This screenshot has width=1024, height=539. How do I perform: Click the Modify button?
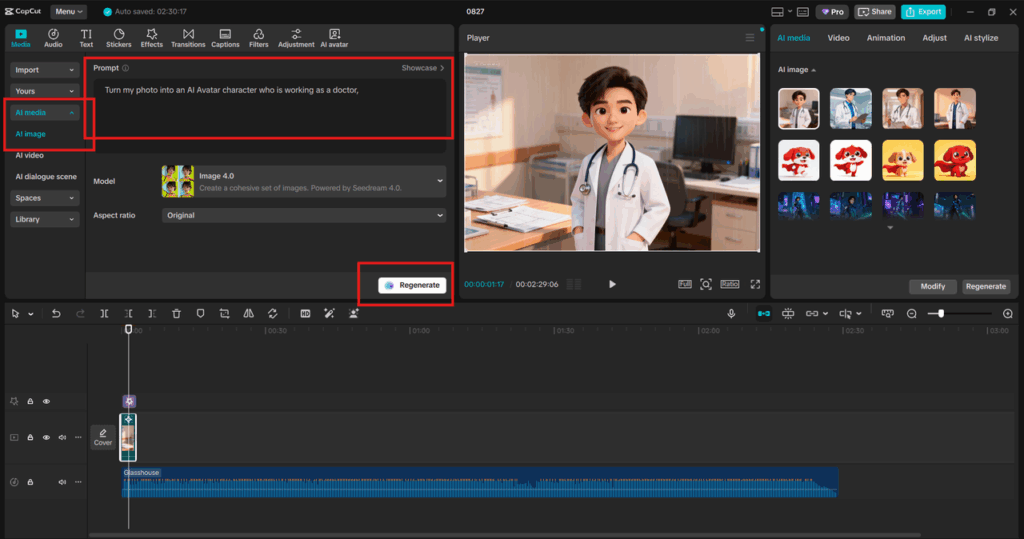tap(932, 286)
